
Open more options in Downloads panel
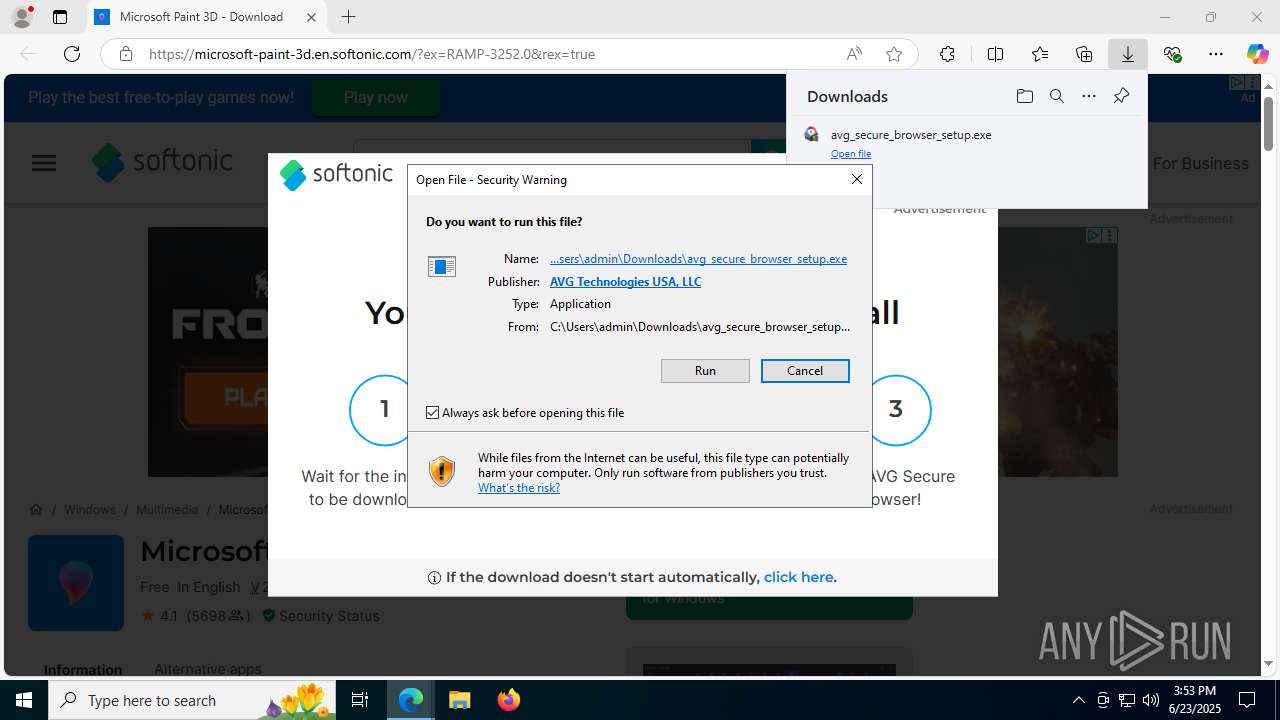coord(1089,96)
